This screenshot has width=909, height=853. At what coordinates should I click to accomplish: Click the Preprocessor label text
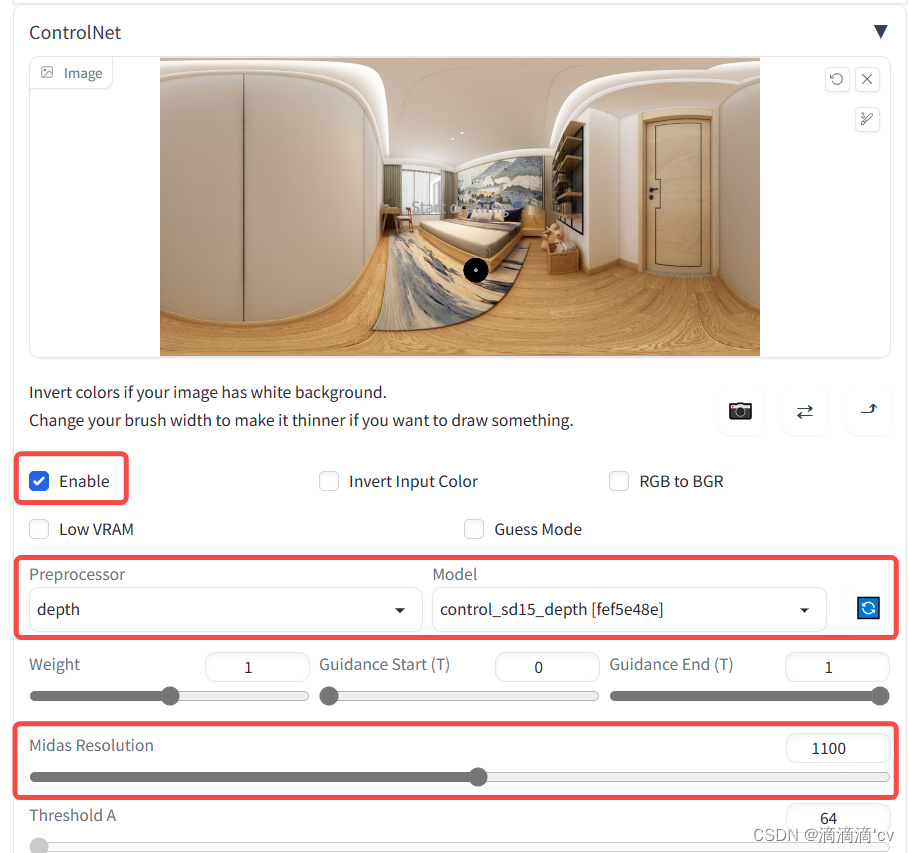coord(77,574)
